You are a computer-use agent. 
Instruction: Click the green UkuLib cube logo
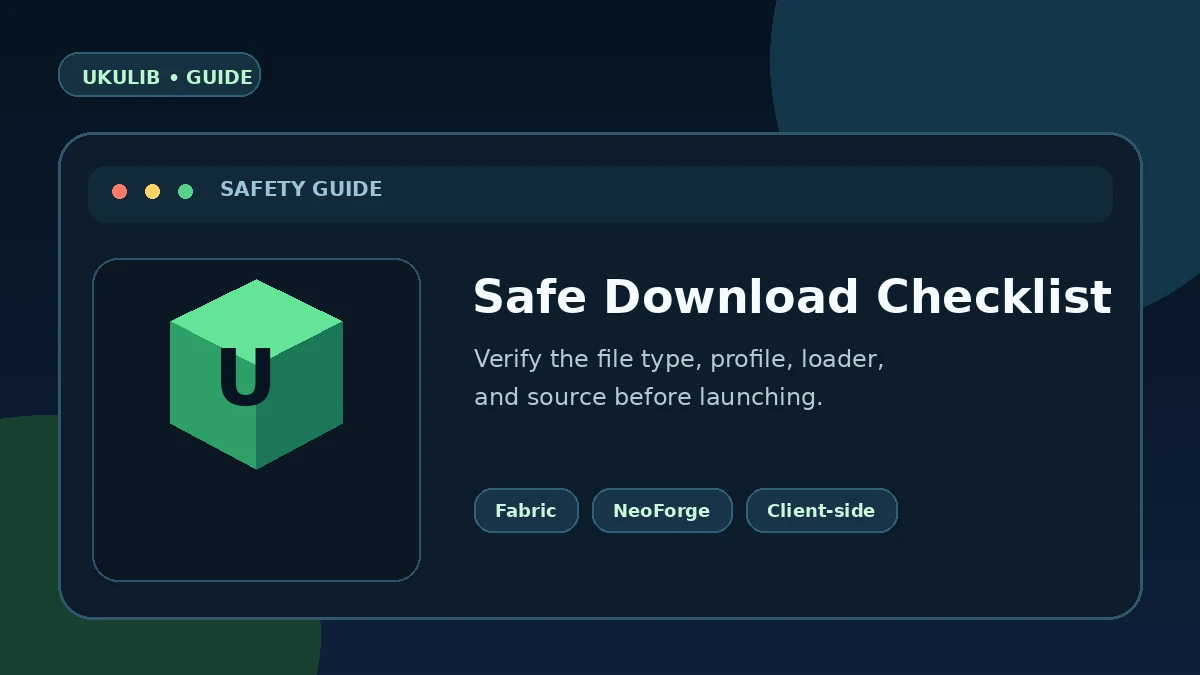[256, 374]
